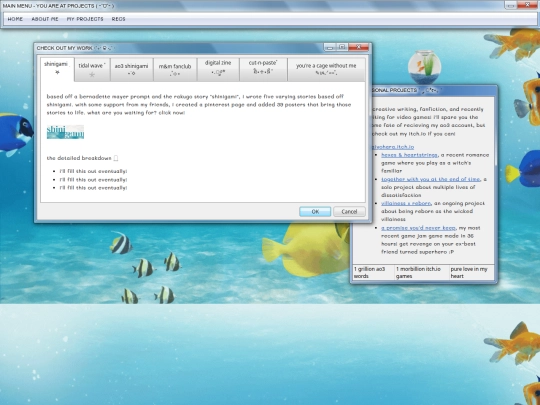The width and height of the screenshot is (540, 405).
Task: Open the fishbowl icon on the desktop
Action: [x=424, y=67]
